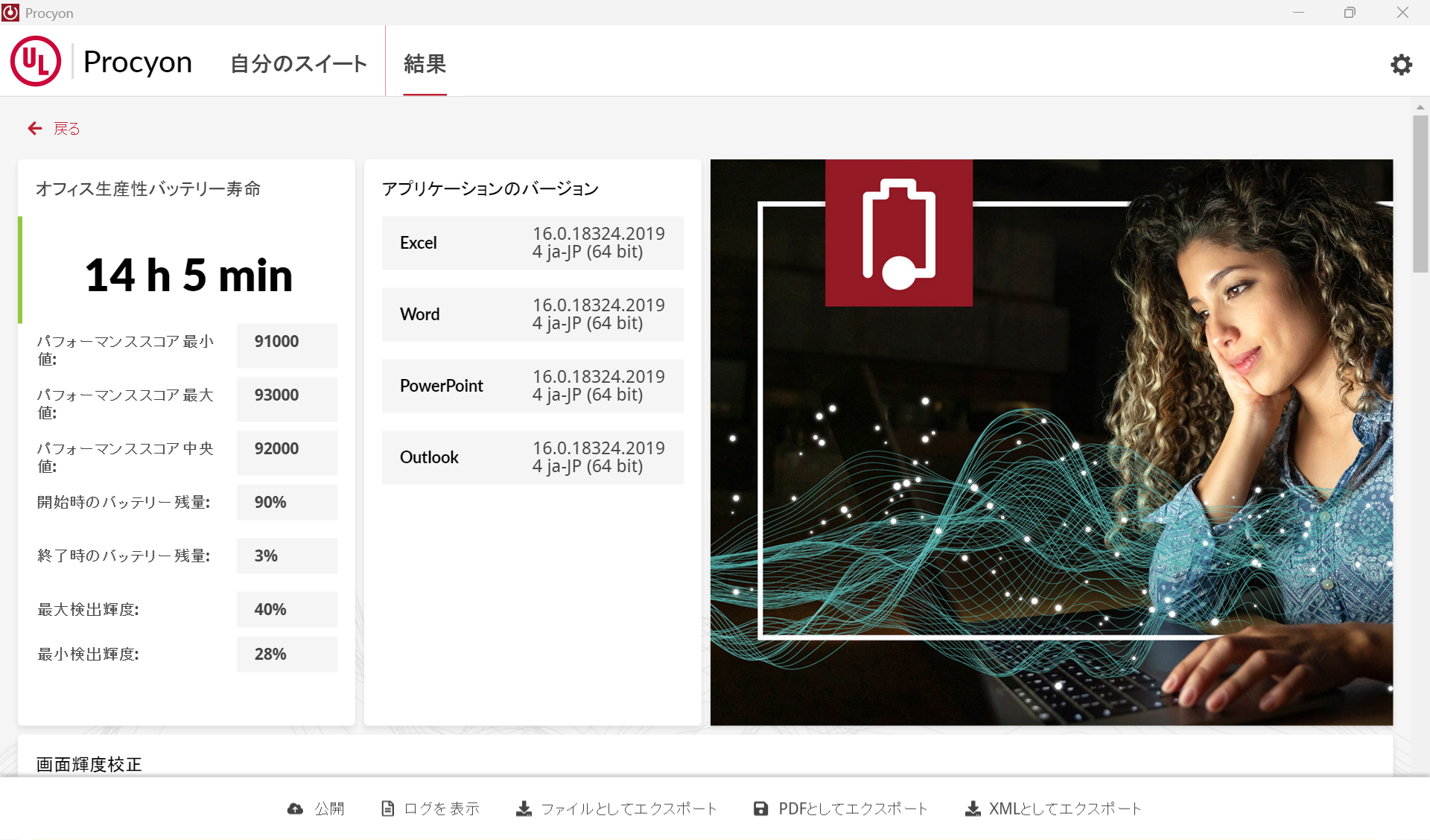Click the ログを表示 document icon
The width and height of the screenshot is (1430, 840).
click(387, 809)
